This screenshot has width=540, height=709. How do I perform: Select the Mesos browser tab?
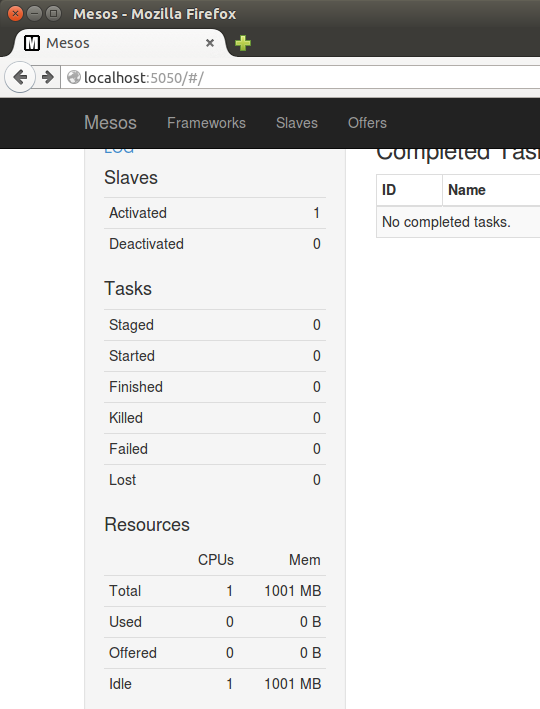[120, 43]
